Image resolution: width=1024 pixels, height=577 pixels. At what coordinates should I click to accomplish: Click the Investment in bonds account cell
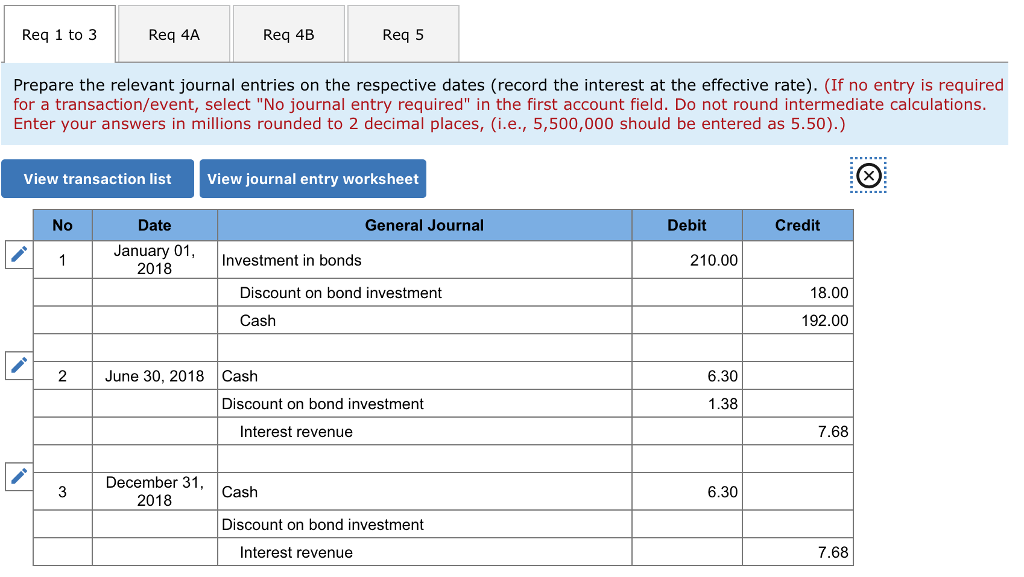click(424, 260)
